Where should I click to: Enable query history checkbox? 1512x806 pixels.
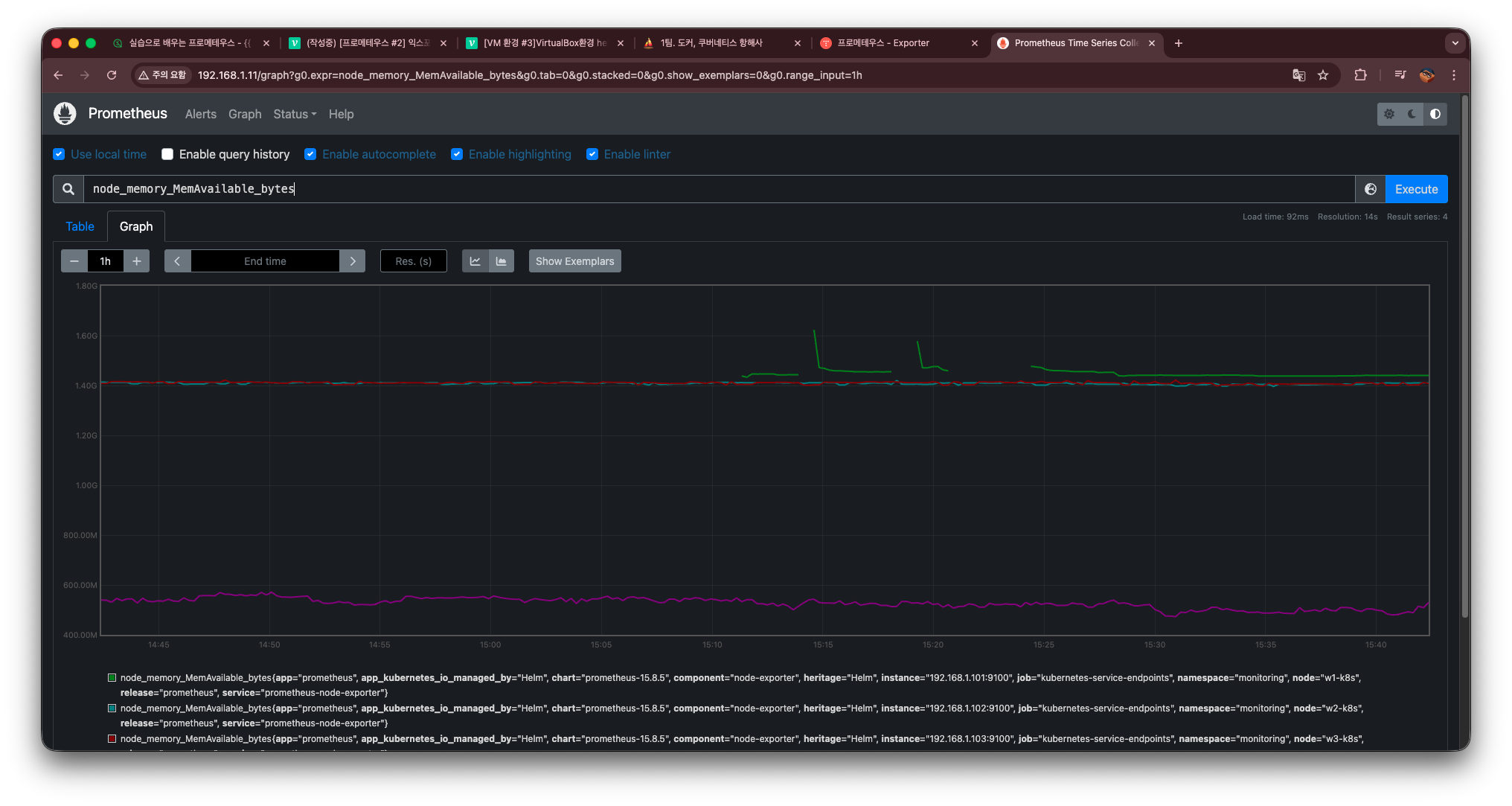pos(167,154)
